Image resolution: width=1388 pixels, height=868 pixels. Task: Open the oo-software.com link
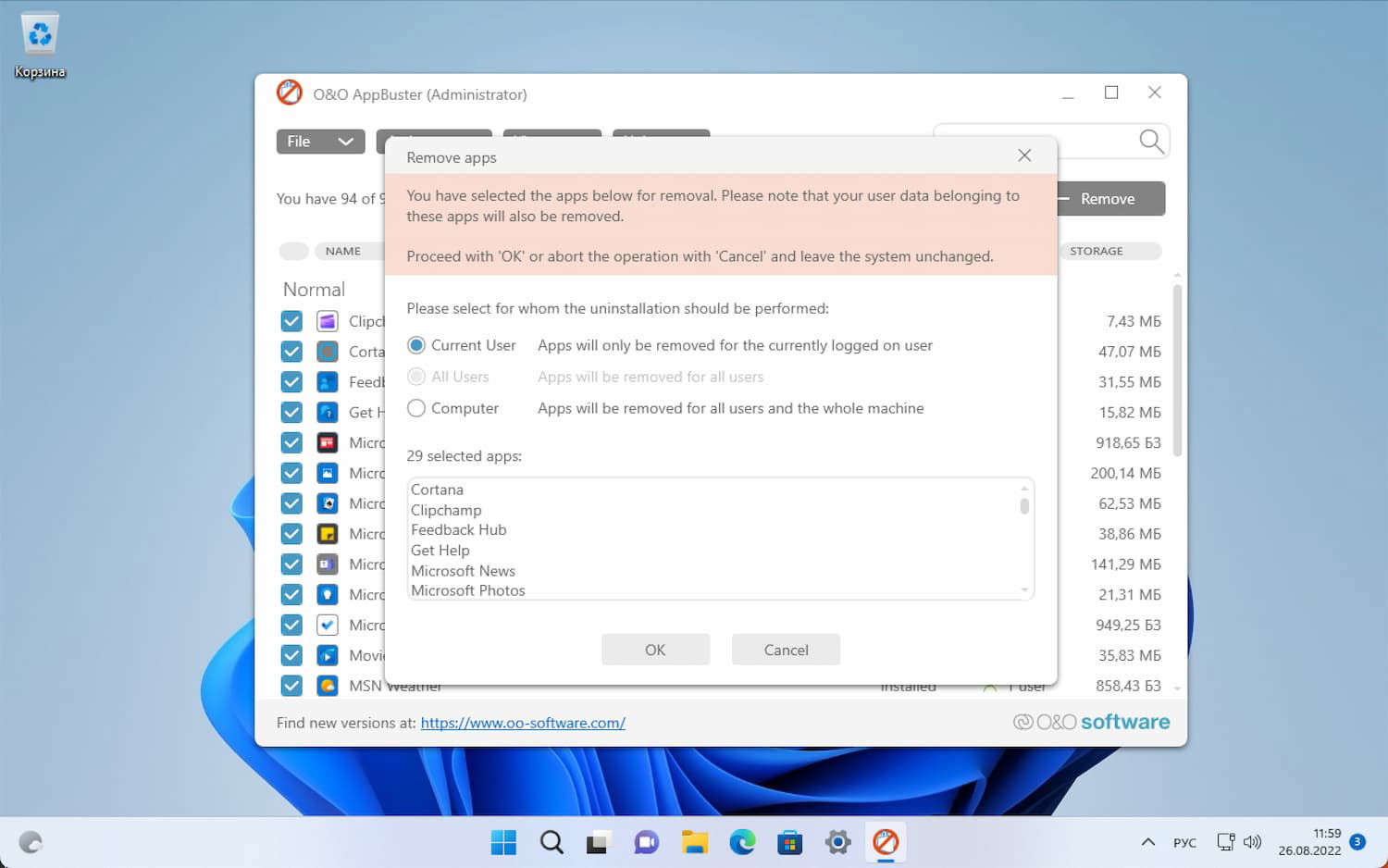(523, 723)
